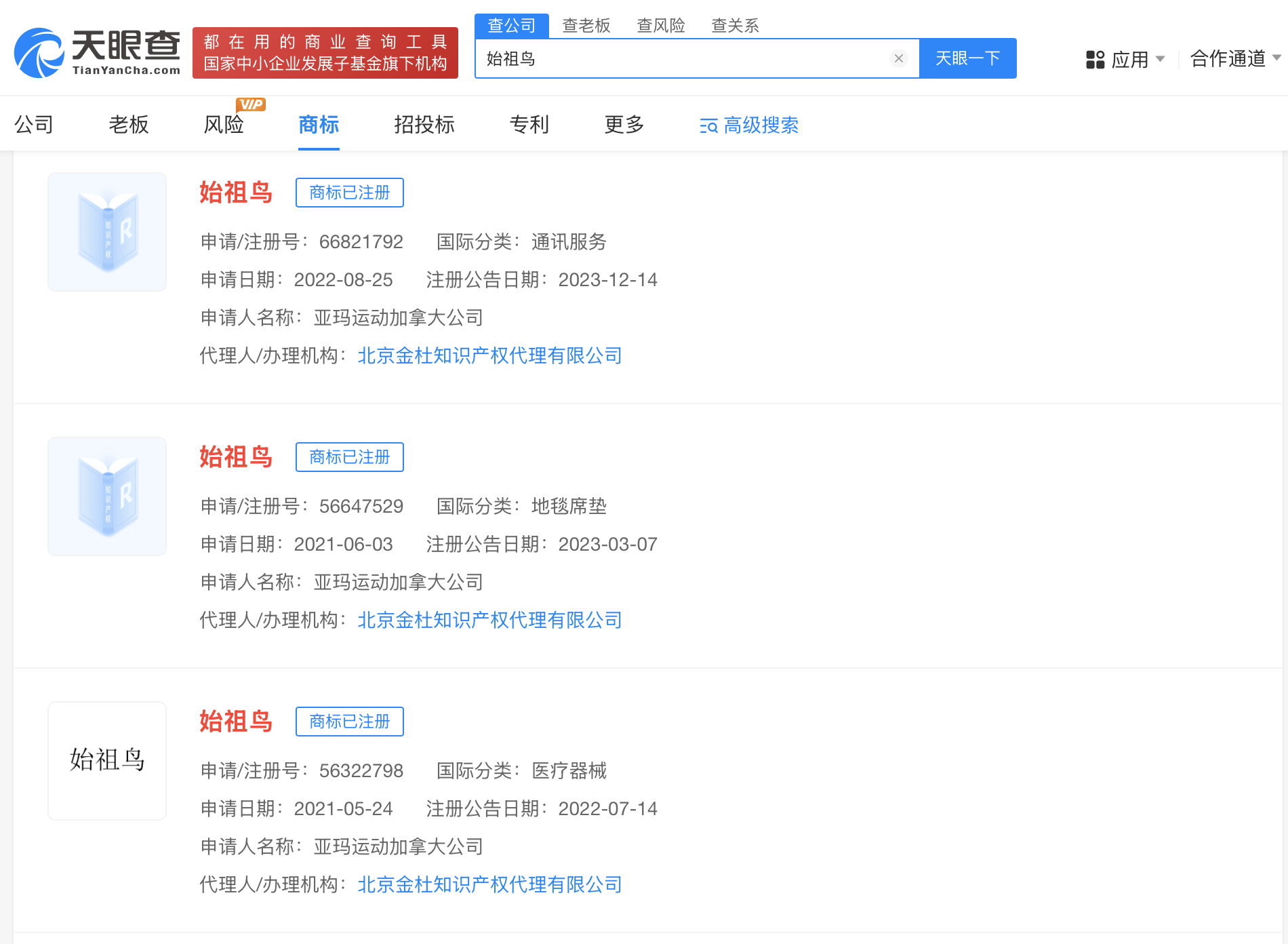Click the 应用 grid icon
This screenshot has height=944, width=1288.
click(1095, 60)
